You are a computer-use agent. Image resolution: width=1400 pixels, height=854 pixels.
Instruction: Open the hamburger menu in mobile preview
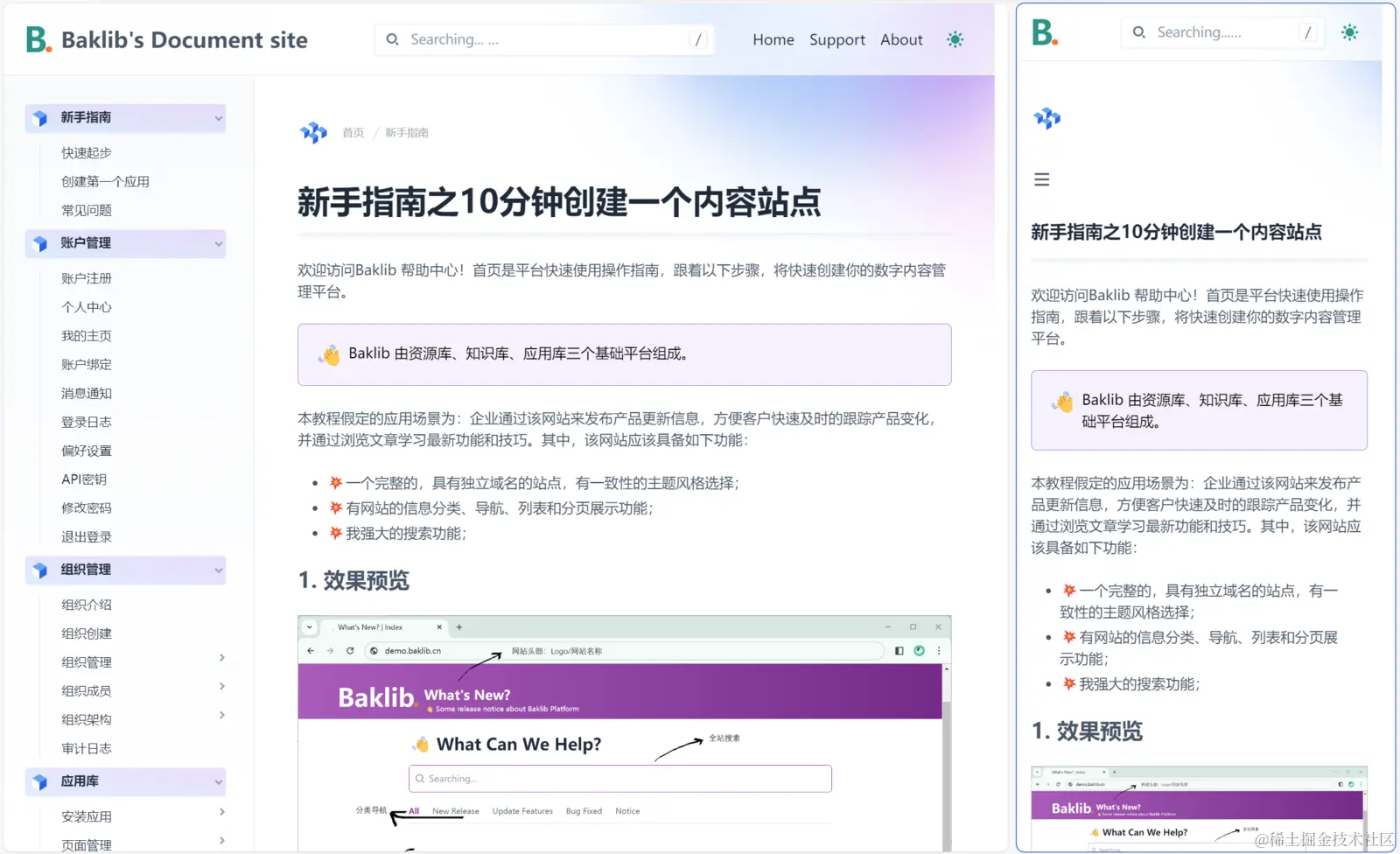[1041, 179]
